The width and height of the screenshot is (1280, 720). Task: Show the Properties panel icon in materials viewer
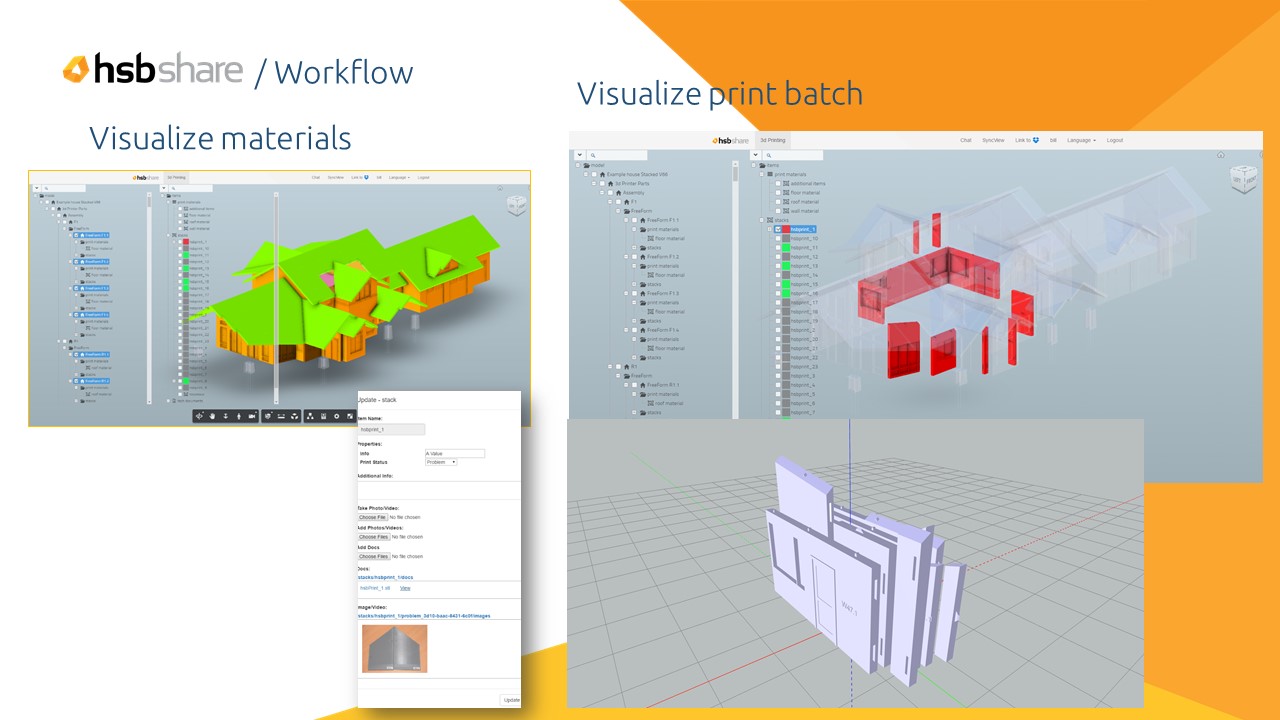point(323,416)
